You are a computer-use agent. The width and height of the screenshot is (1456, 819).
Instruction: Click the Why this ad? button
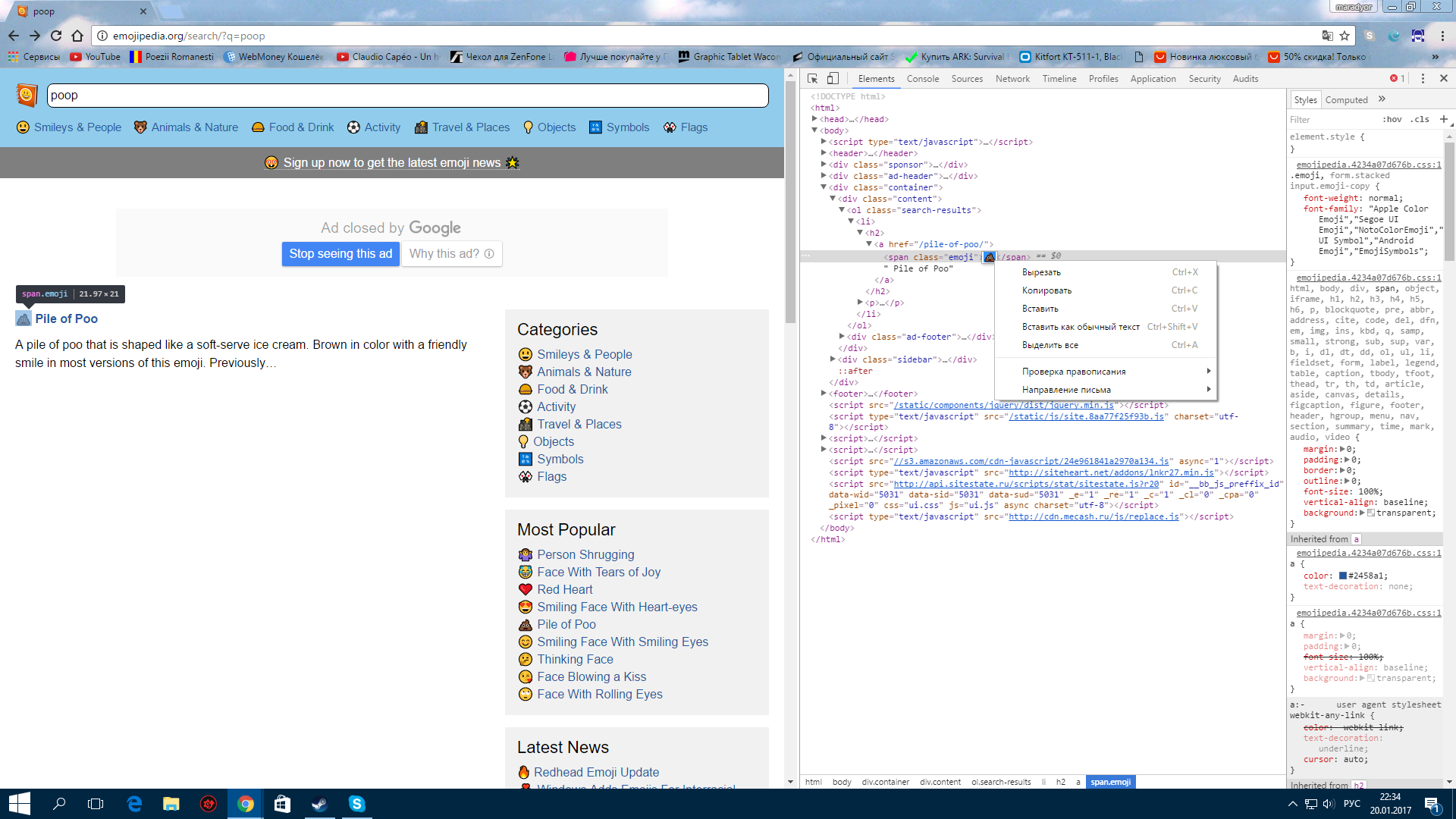pyautogui.click(x=451, y=254)
